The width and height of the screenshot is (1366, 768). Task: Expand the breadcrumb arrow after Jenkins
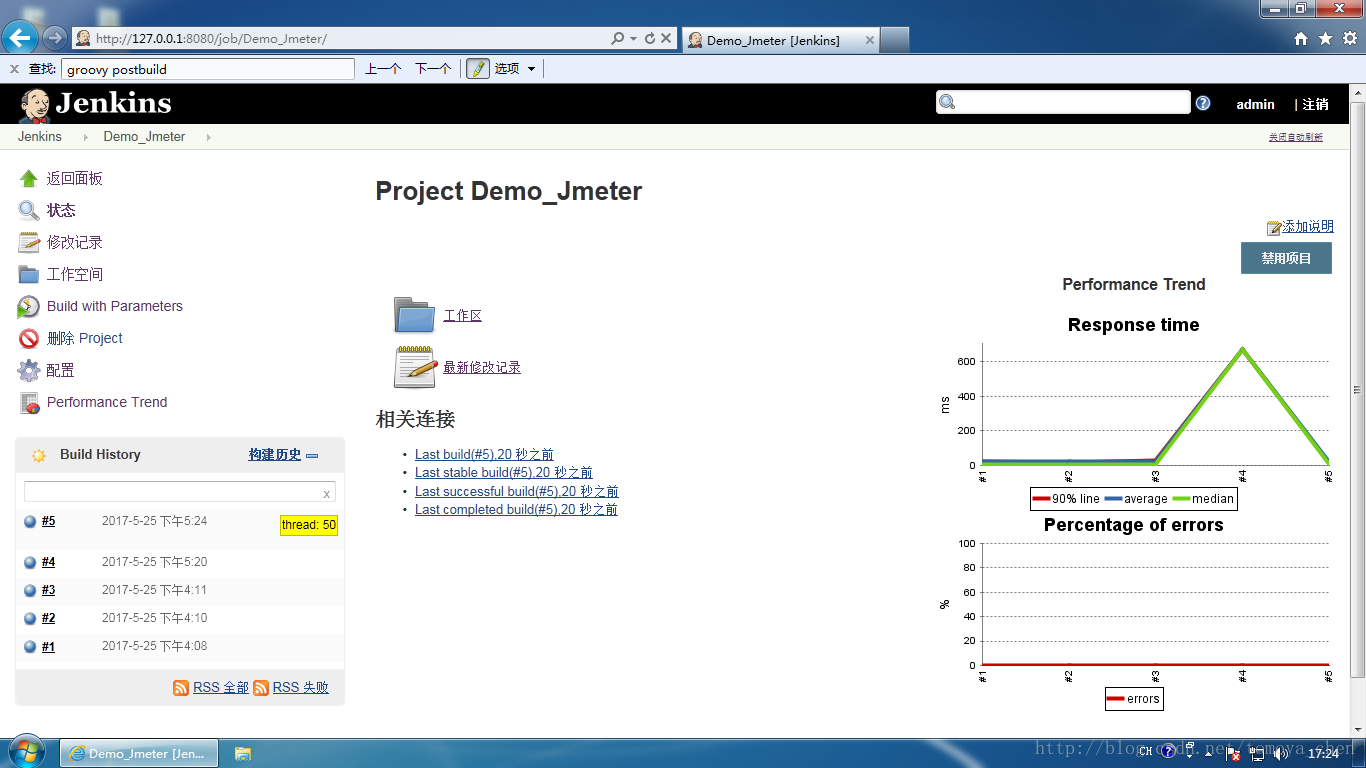tap(85, 137)
